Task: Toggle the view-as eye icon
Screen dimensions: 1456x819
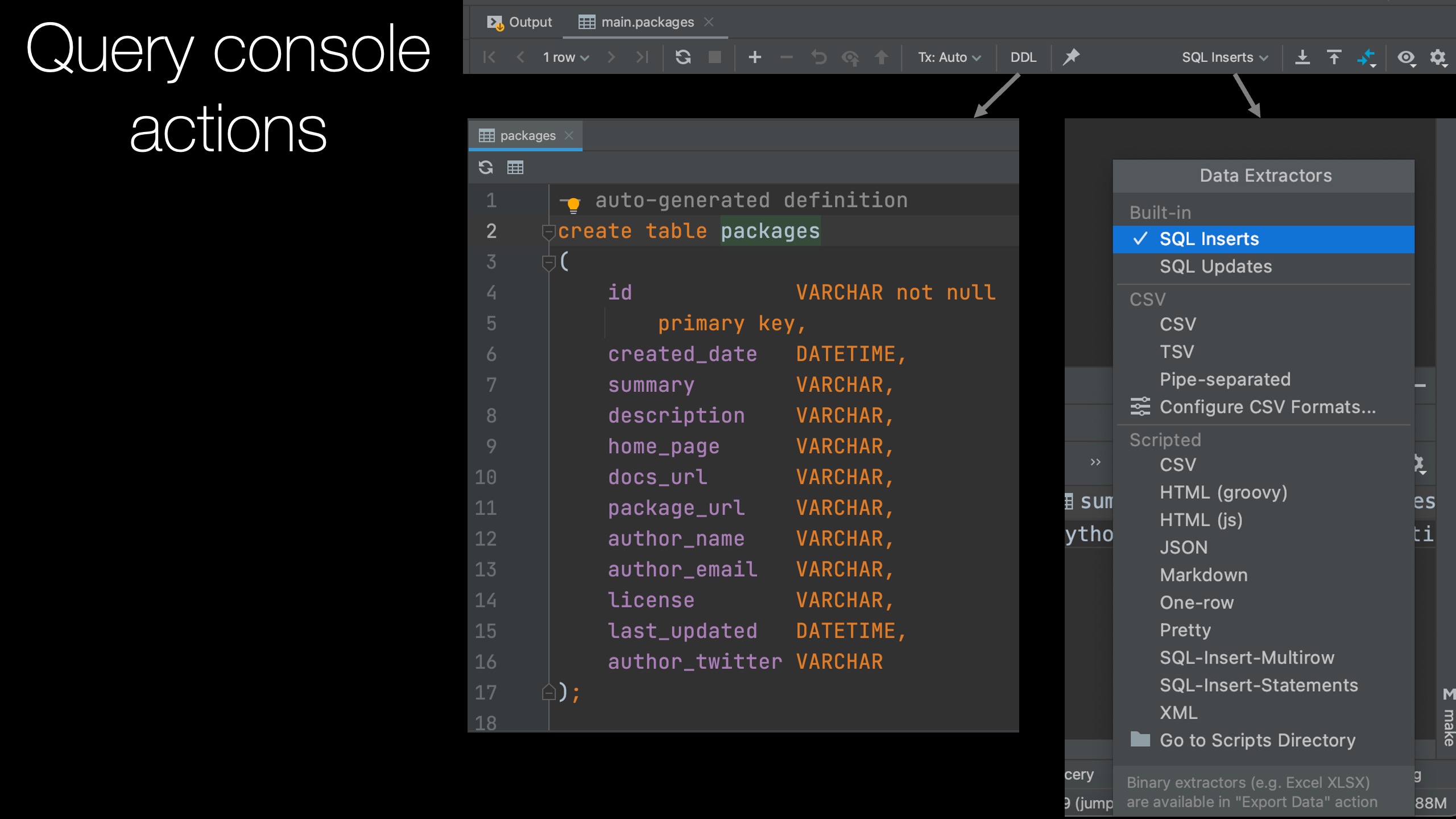Action: coord(1406,57)
